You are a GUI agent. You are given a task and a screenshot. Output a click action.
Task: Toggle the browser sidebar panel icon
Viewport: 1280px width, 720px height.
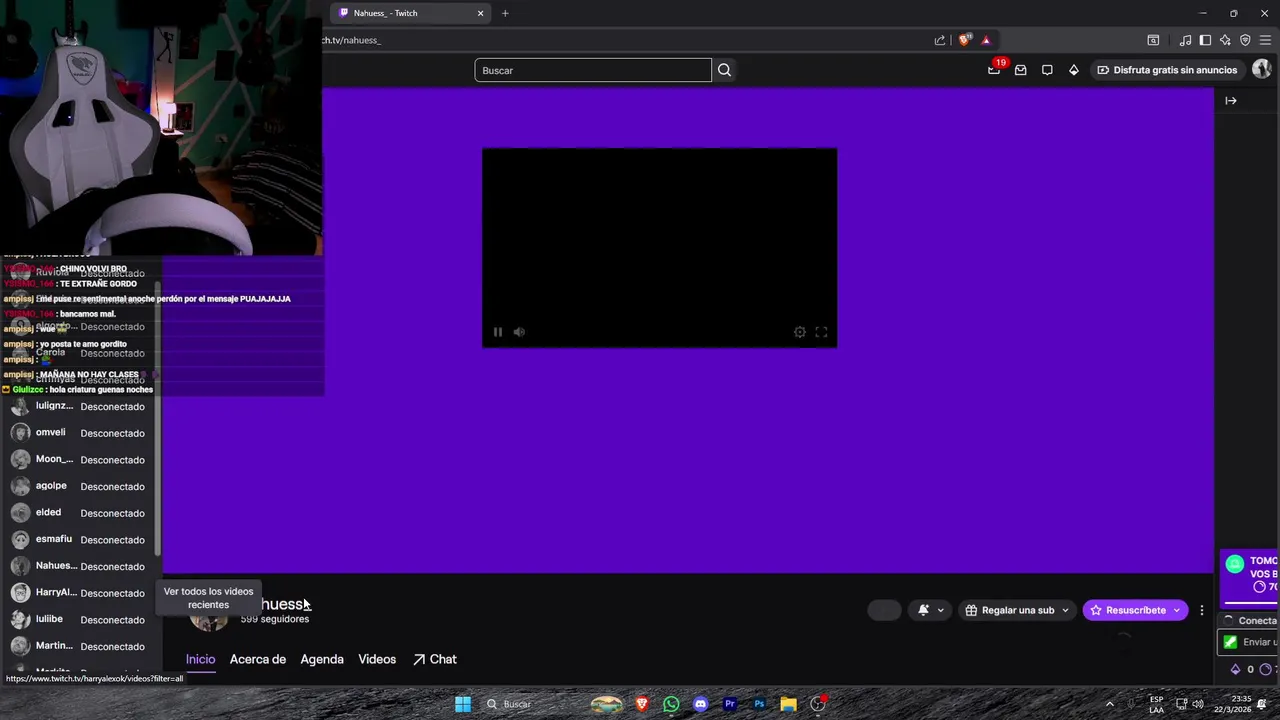(1205, 40)
